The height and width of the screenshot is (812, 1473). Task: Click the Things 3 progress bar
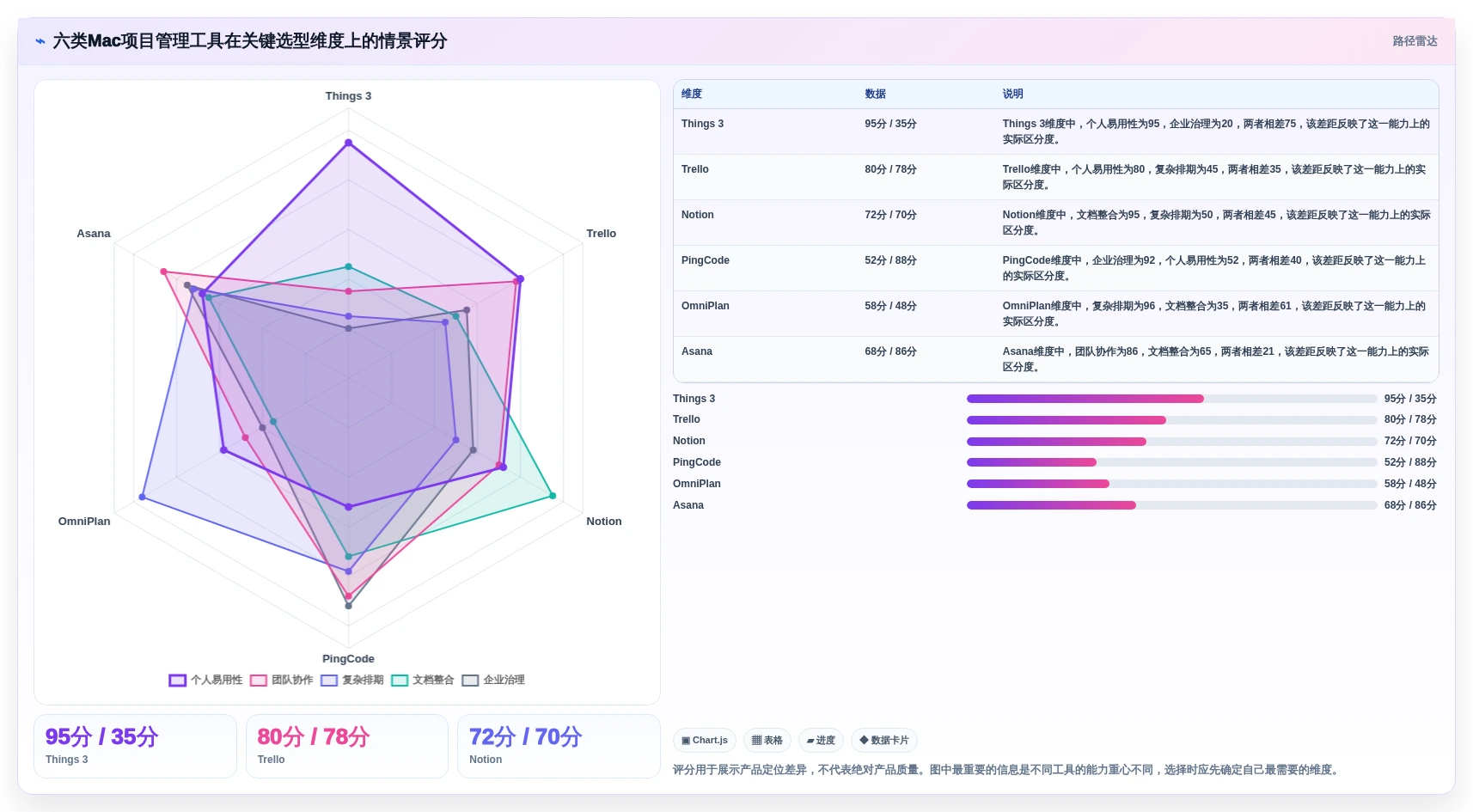1171,399
